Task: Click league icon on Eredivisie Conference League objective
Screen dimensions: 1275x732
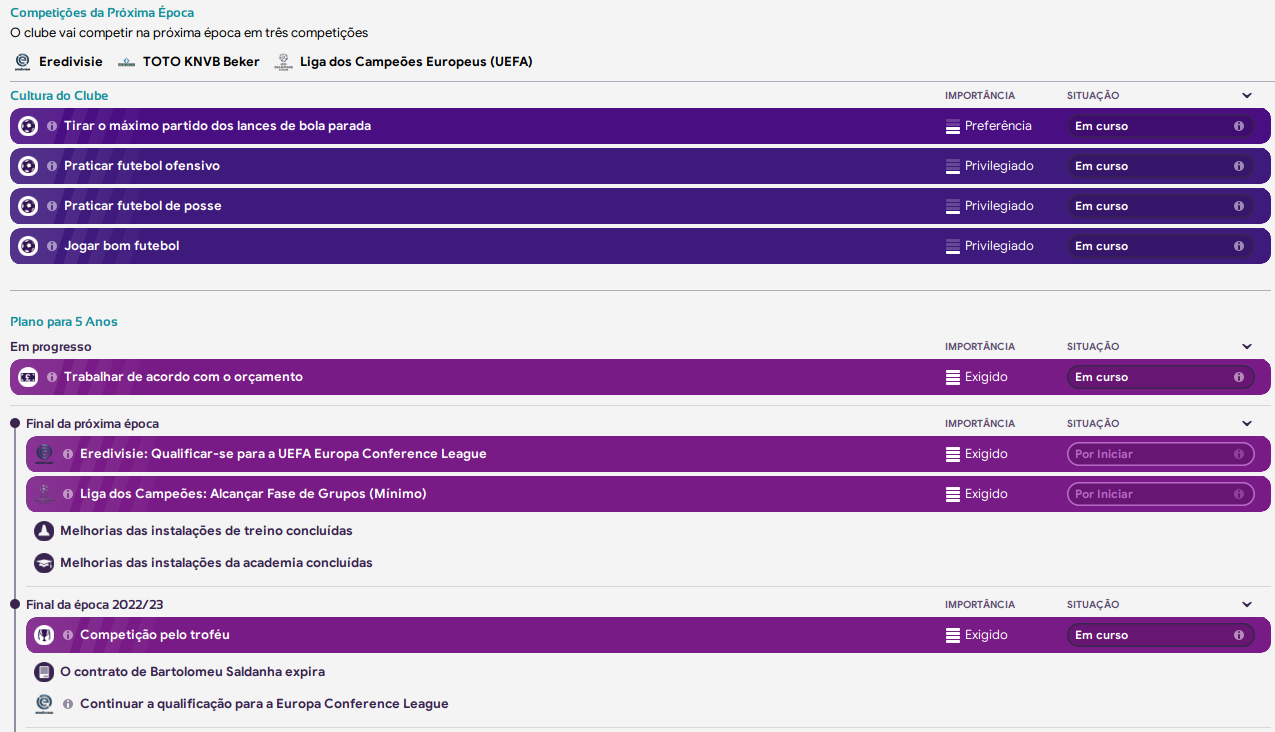Action: pos(44,454)
